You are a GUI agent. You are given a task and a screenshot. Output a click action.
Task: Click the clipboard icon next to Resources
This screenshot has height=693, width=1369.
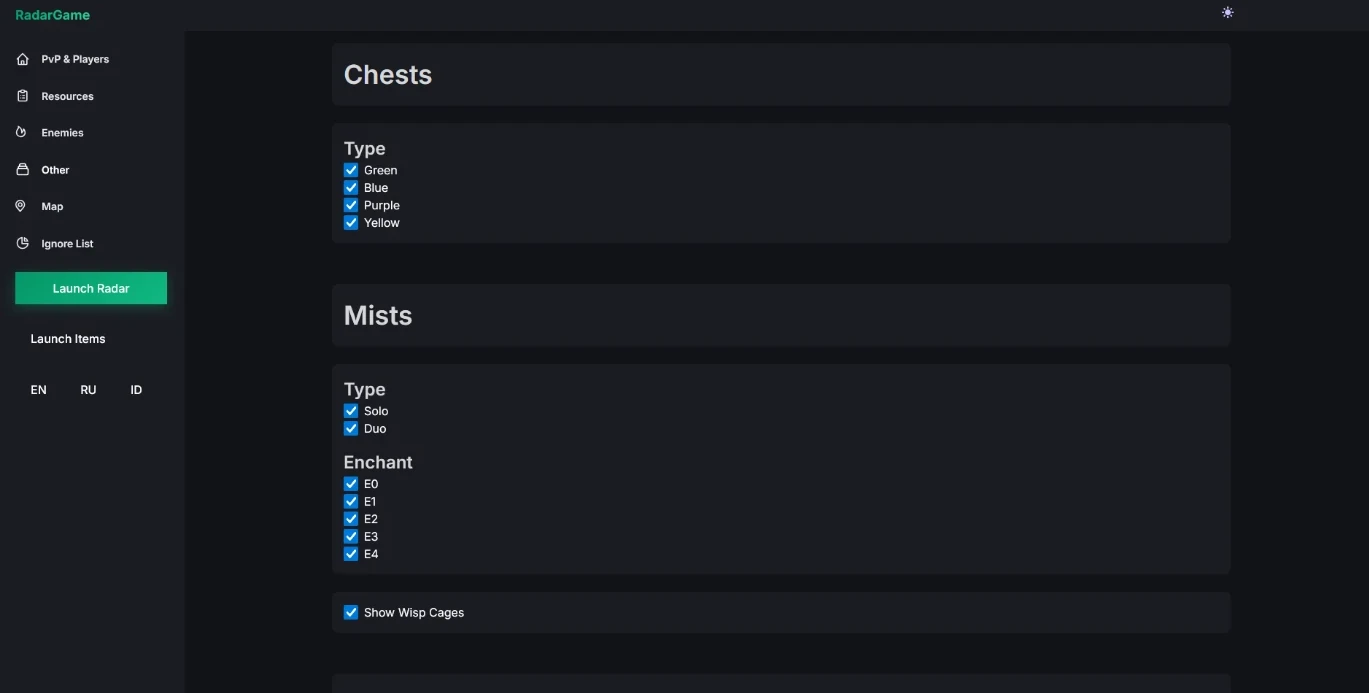click(x=22, y=96)
